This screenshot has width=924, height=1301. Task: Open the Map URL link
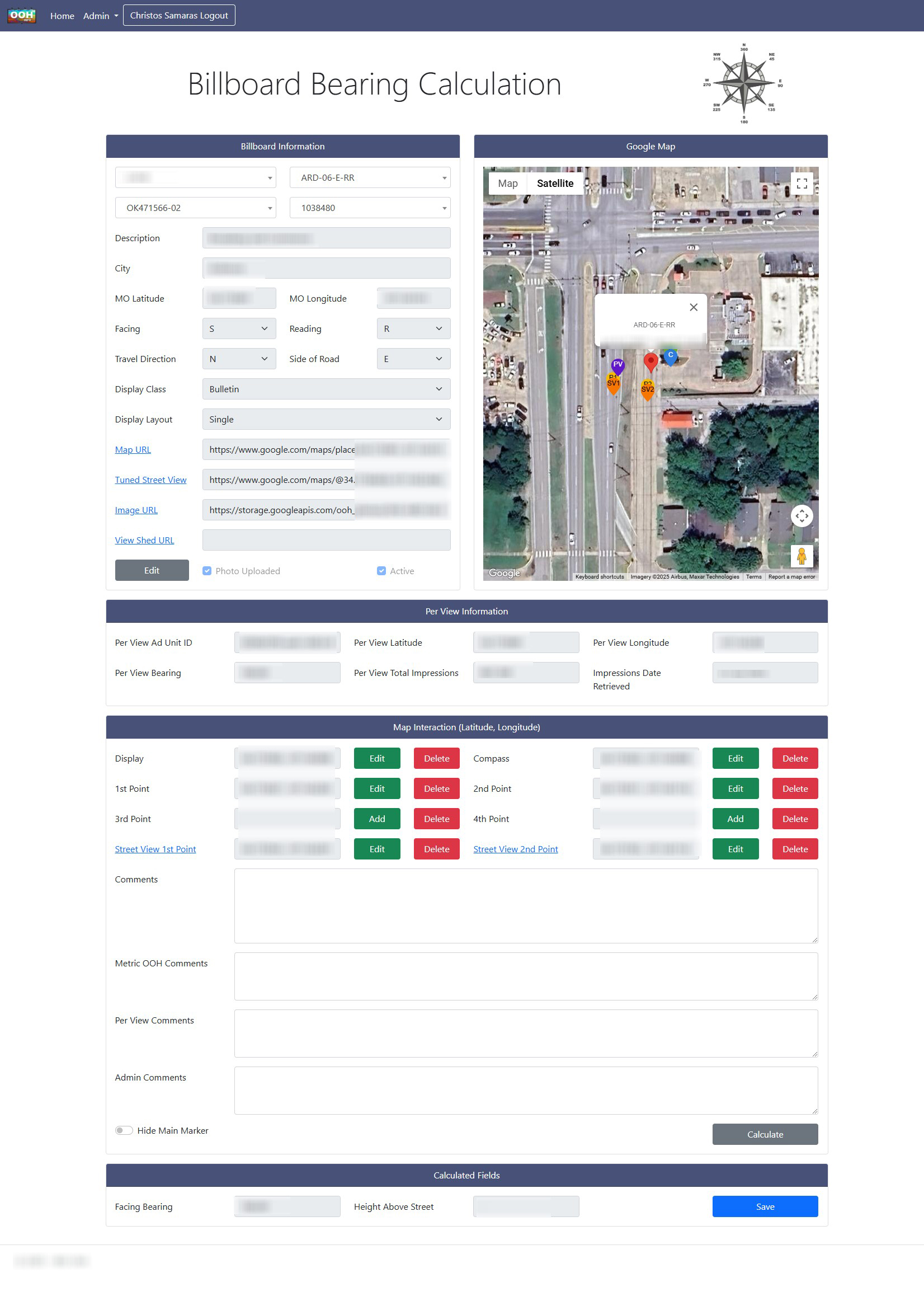coord(133,449)
